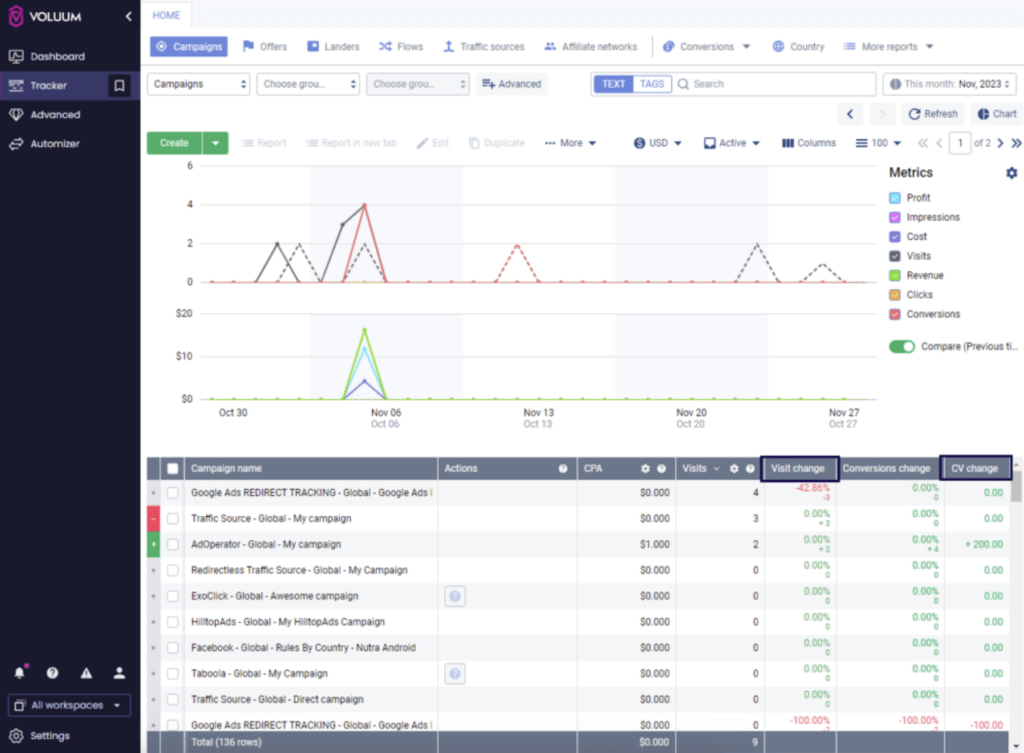Screen dimensions: 1024x753
Task: Go to the previous time period arrow
Action: click(849, 114)
